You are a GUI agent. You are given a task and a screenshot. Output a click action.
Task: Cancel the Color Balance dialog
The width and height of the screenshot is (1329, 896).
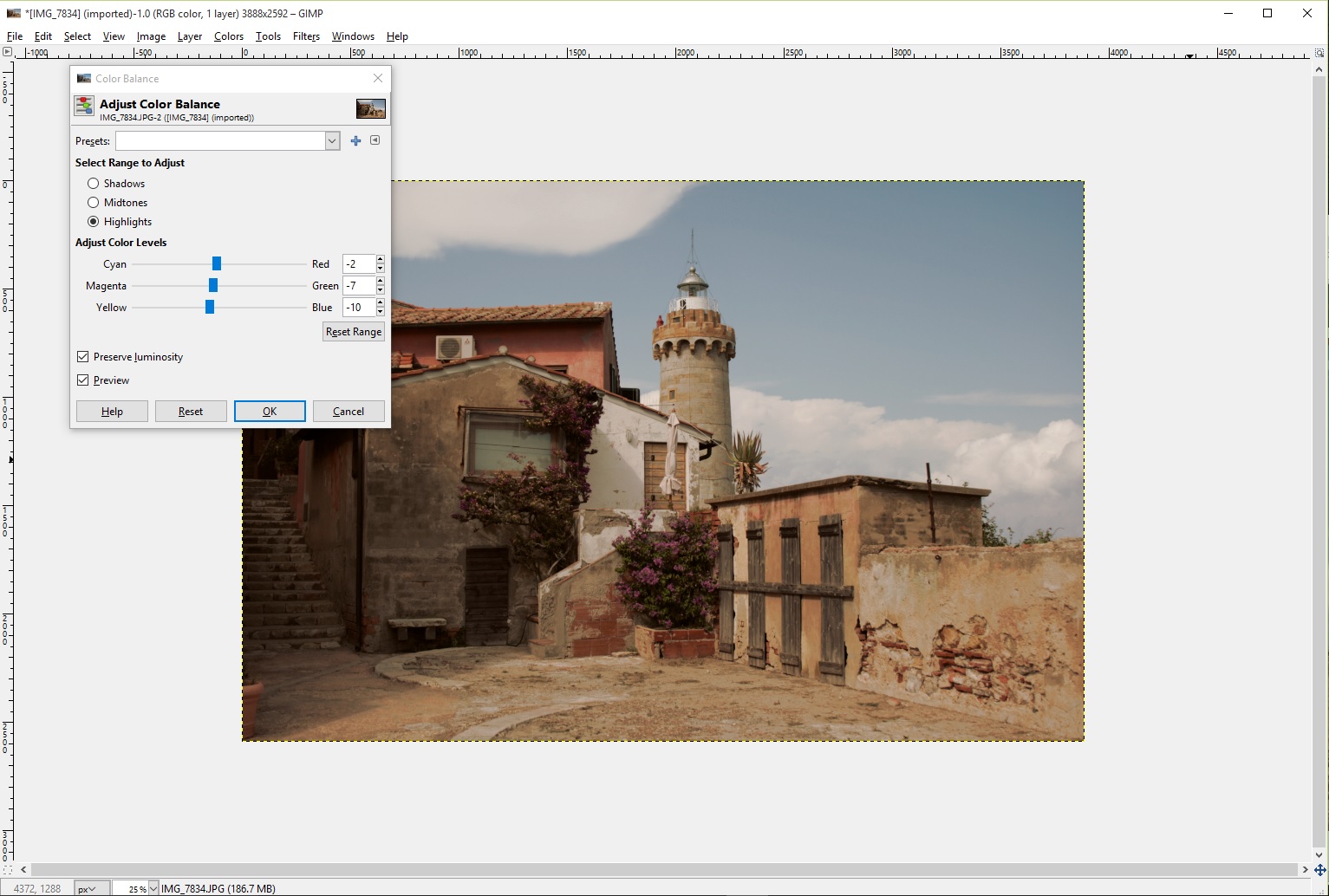349,412
